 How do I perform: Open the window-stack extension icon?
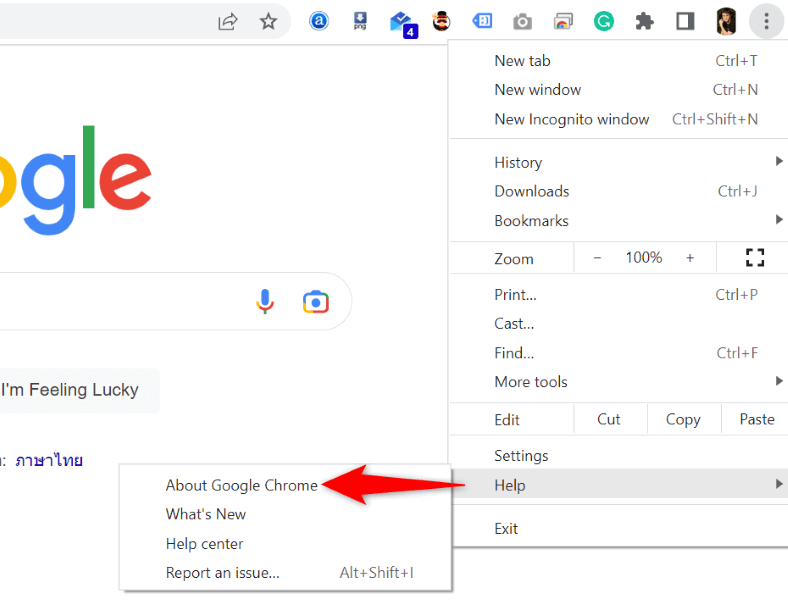[563, 22]
